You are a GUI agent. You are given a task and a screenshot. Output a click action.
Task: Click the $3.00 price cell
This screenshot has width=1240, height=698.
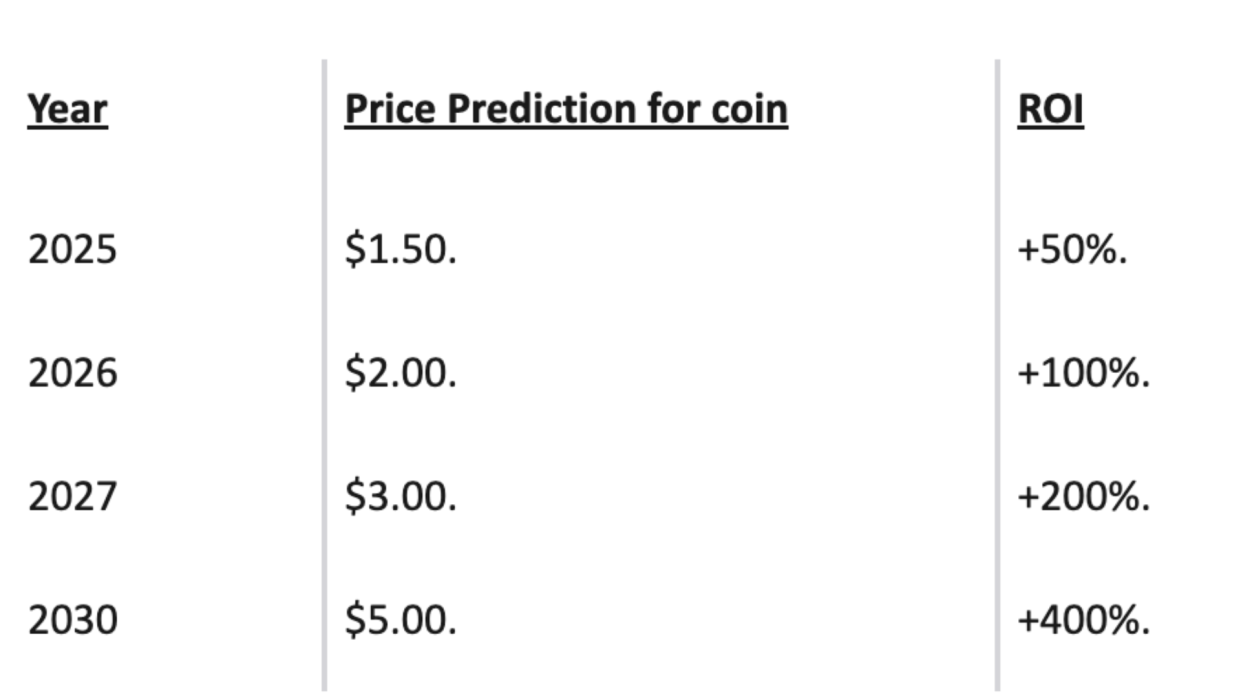(x=400, y=496)
